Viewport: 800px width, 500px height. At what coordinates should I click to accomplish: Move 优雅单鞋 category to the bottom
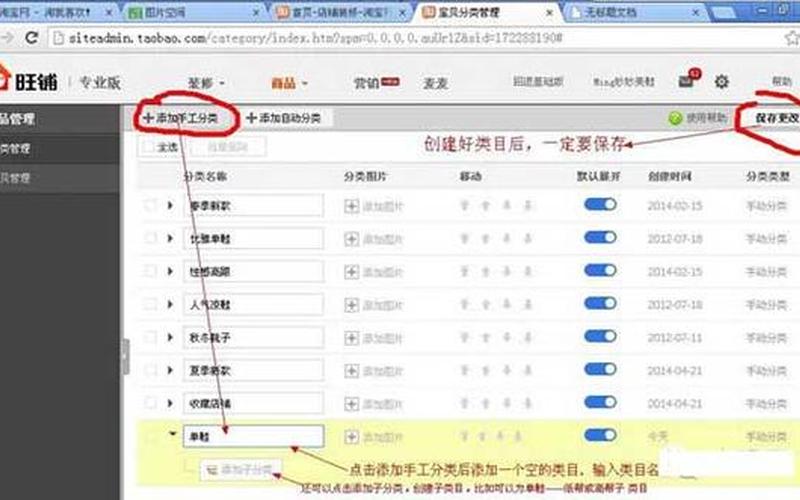528,238
